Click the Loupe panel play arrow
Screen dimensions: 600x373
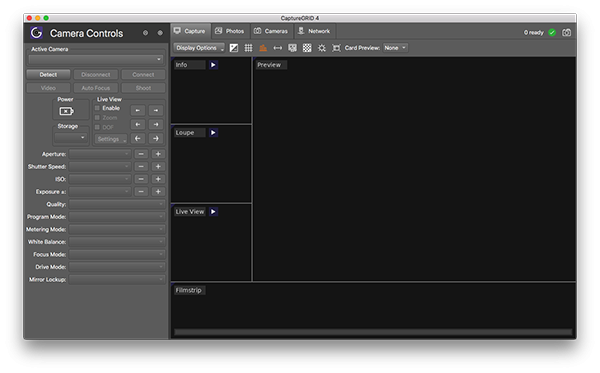coord(213,133)
